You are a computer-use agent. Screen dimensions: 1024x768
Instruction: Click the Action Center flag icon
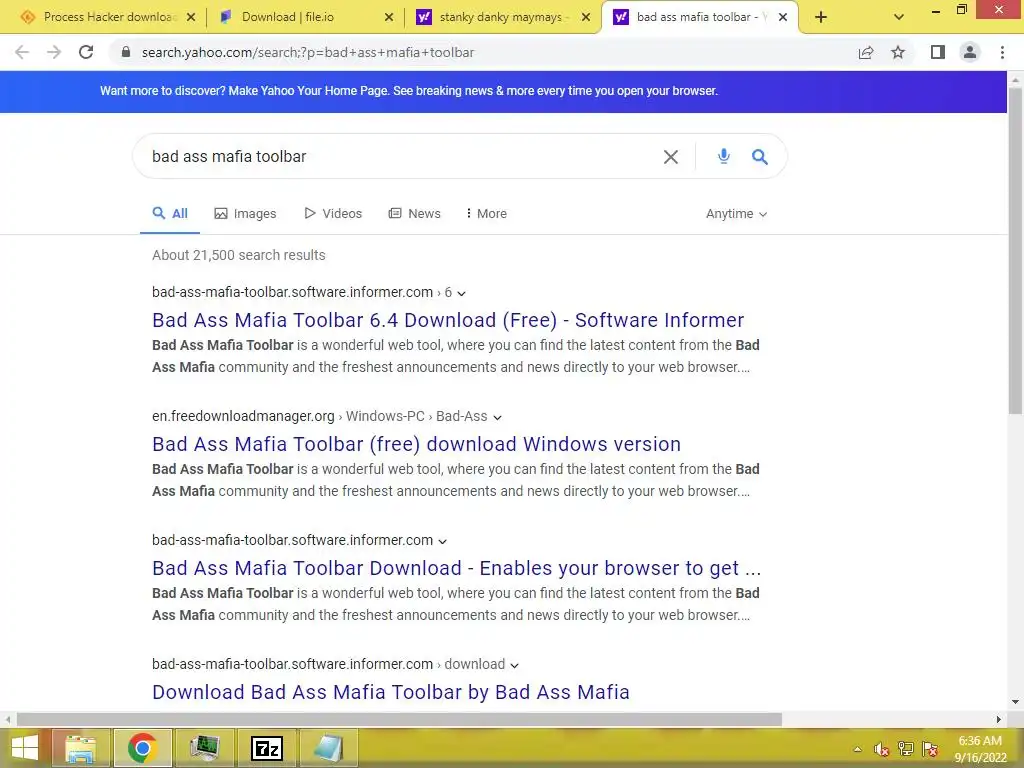point(931,749)
